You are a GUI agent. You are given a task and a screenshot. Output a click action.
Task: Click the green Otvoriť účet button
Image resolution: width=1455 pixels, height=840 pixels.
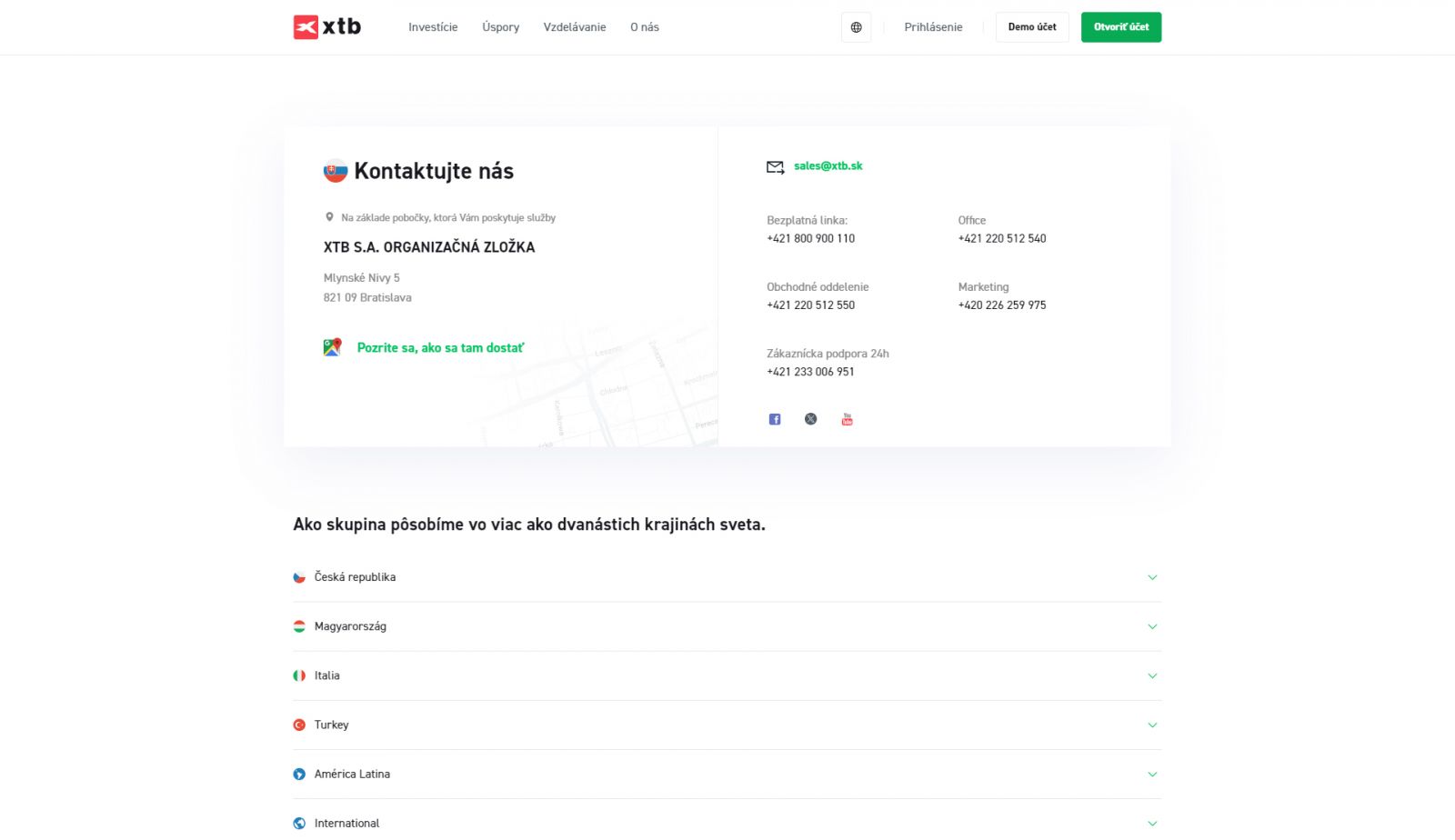[1120, 27]
